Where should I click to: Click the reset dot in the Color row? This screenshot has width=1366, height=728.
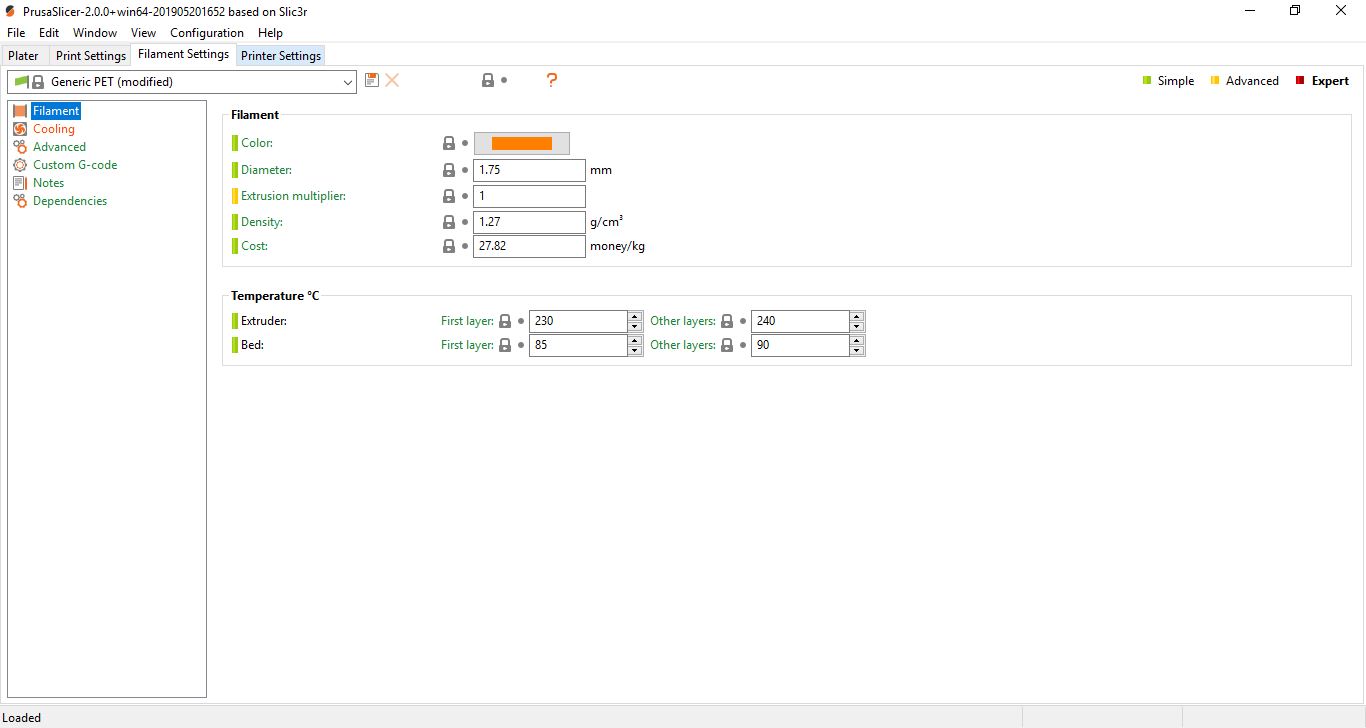click(465, 143)
